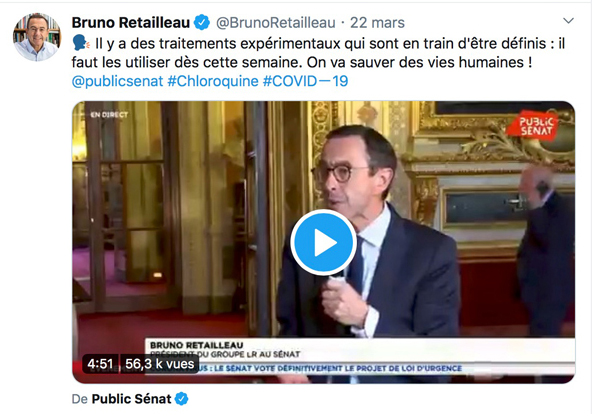Open the #Chloroquine hashtag
The height and width of the screenshot is (416, 592).
213,81
